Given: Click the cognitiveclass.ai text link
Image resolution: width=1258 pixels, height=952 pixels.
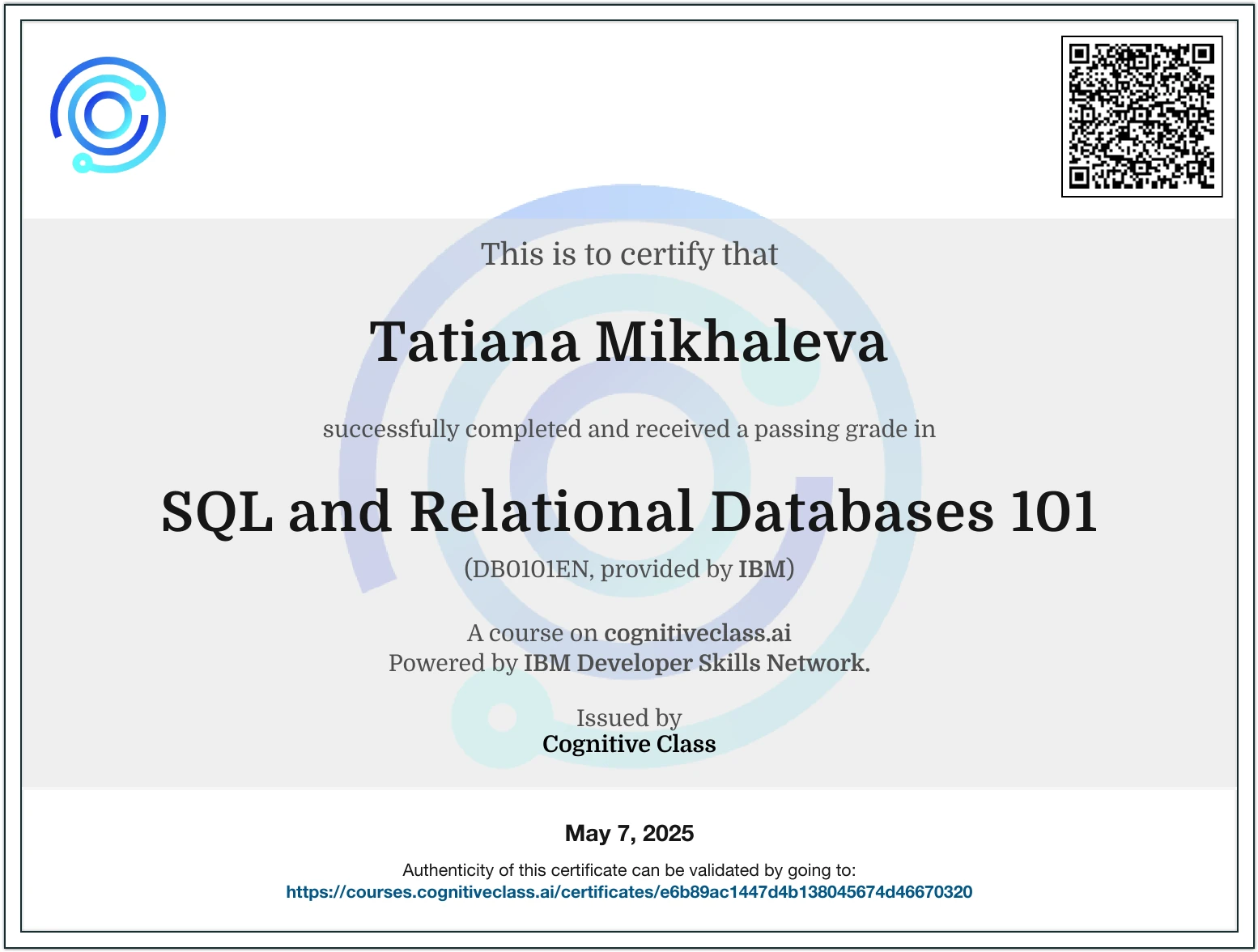Looking at the screenshot, I should 698,634.
